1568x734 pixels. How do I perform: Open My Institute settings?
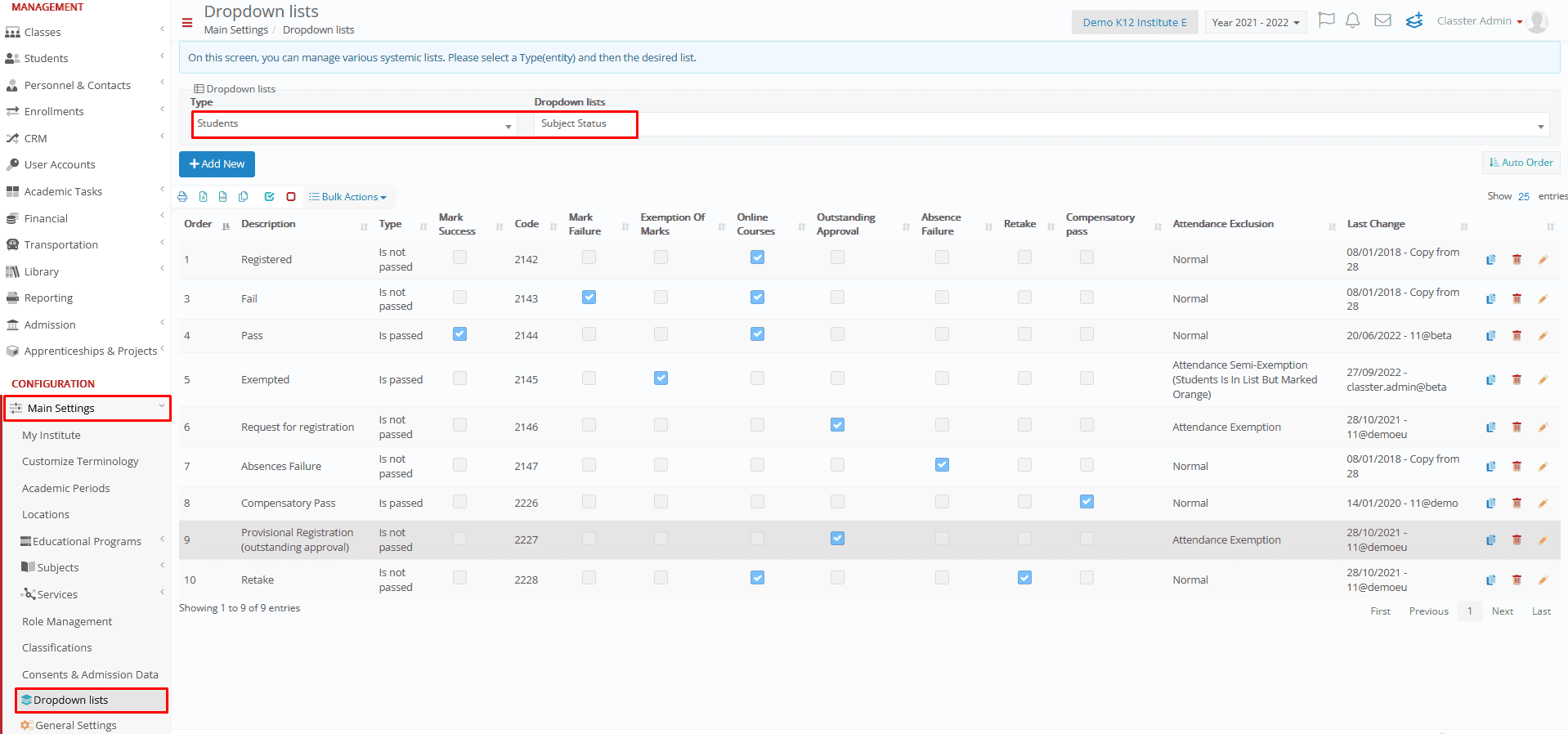point(52,436)
